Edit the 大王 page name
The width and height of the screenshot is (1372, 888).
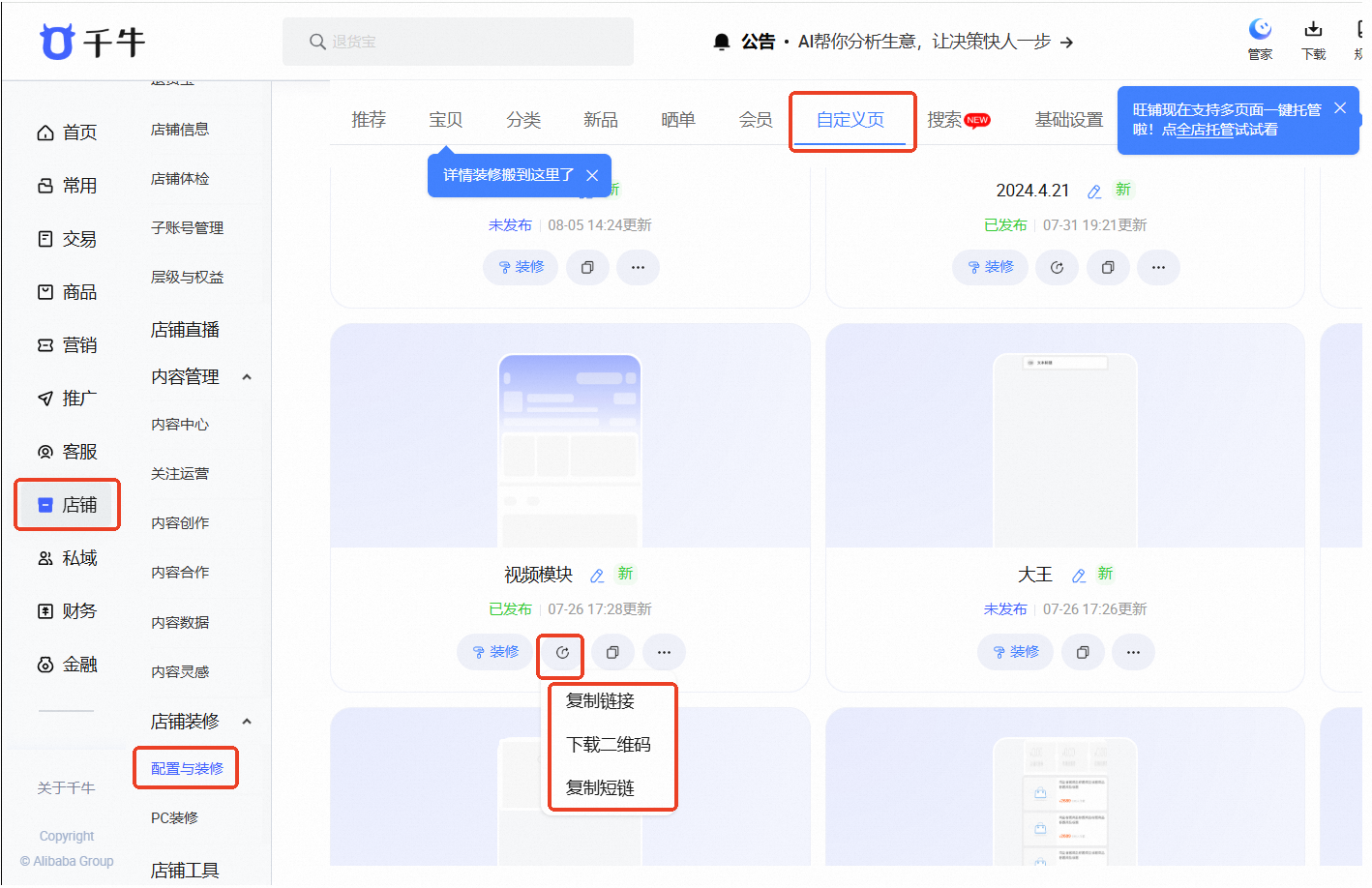coord(1079,576)
